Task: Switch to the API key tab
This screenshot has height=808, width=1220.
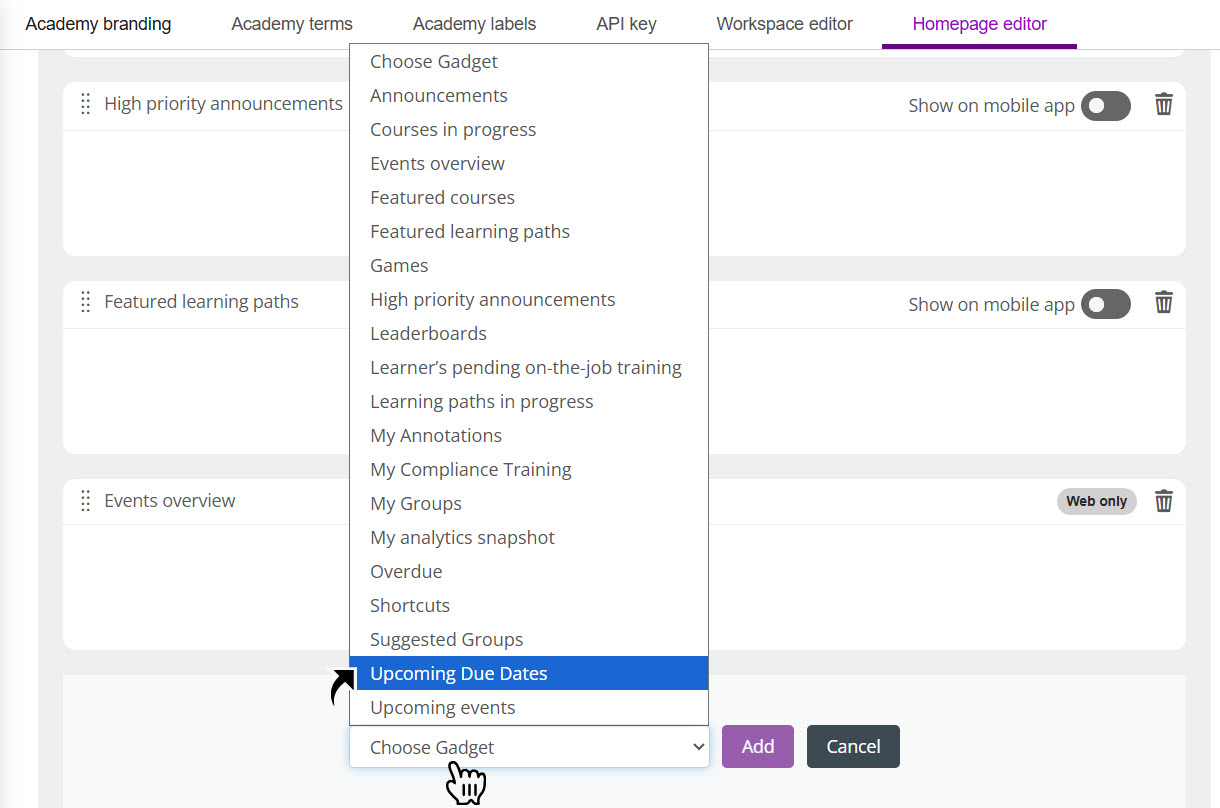Action: click(x=626, y=23)
